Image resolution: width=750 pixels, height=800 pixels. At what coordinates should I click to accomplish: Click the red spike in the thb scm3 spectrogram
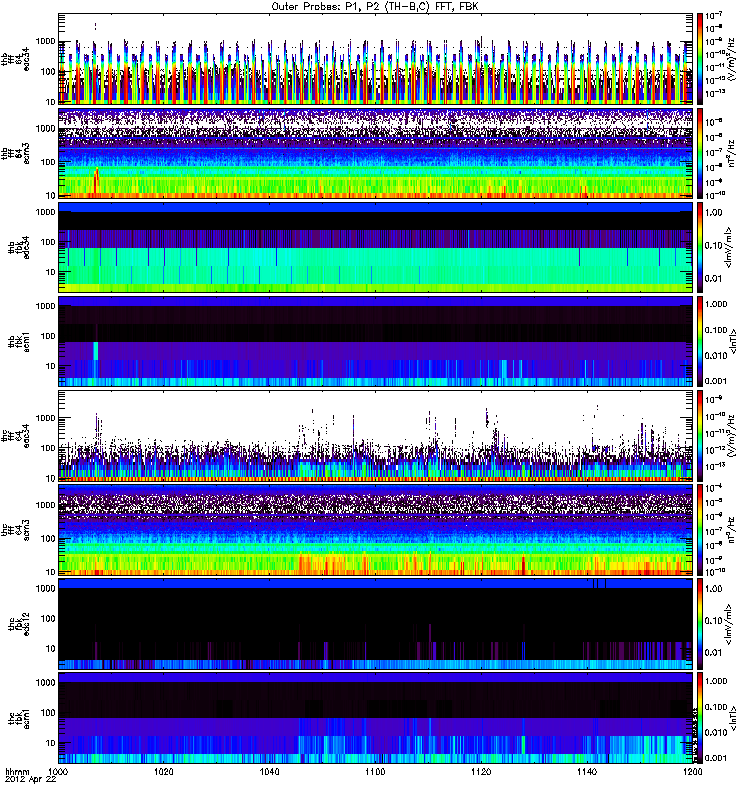coord(96,182)
